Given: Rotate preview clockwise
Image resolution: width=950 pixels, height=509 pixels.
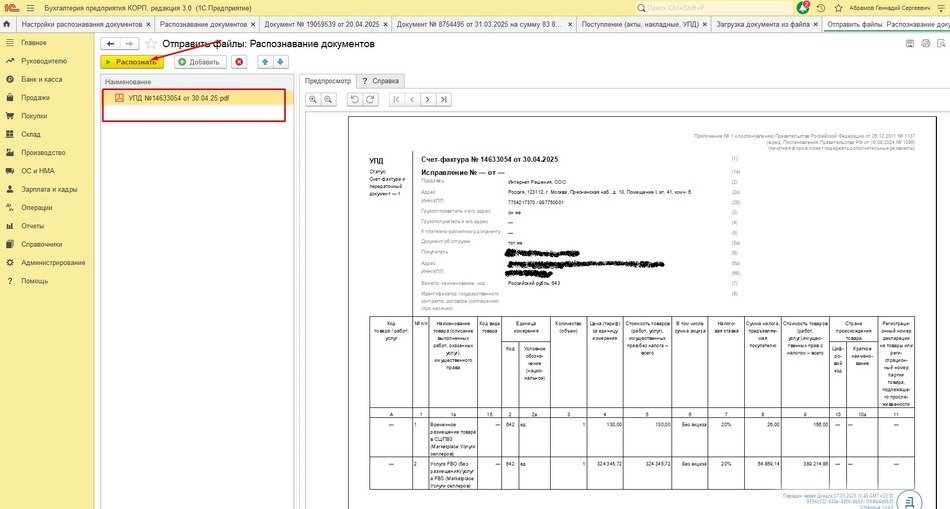Looking at the screenshot, I should pyautogui.click(x=369, y=99).
